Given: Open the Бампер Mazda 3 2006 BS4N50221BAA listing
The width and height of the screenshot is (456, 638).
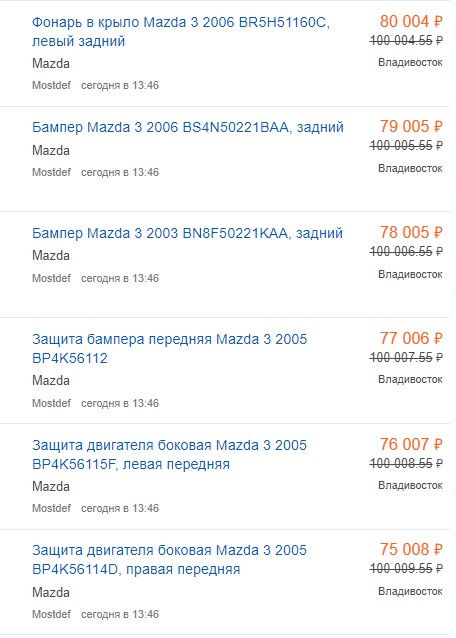Looking at the screenshot, I should pyautogui.click(x=188, y=127).
